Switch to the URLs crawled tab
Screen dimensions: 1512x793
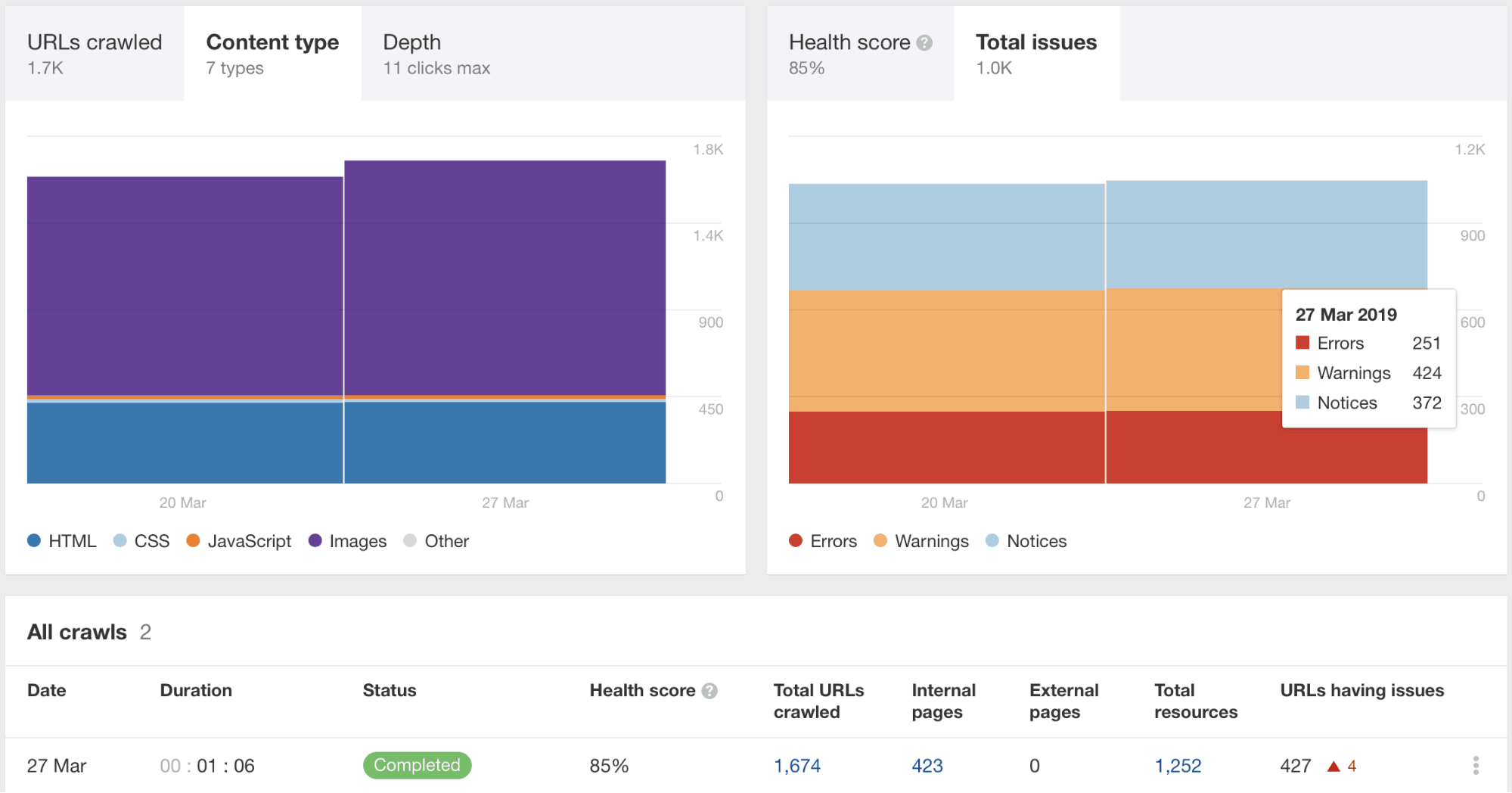coord(94,53)
